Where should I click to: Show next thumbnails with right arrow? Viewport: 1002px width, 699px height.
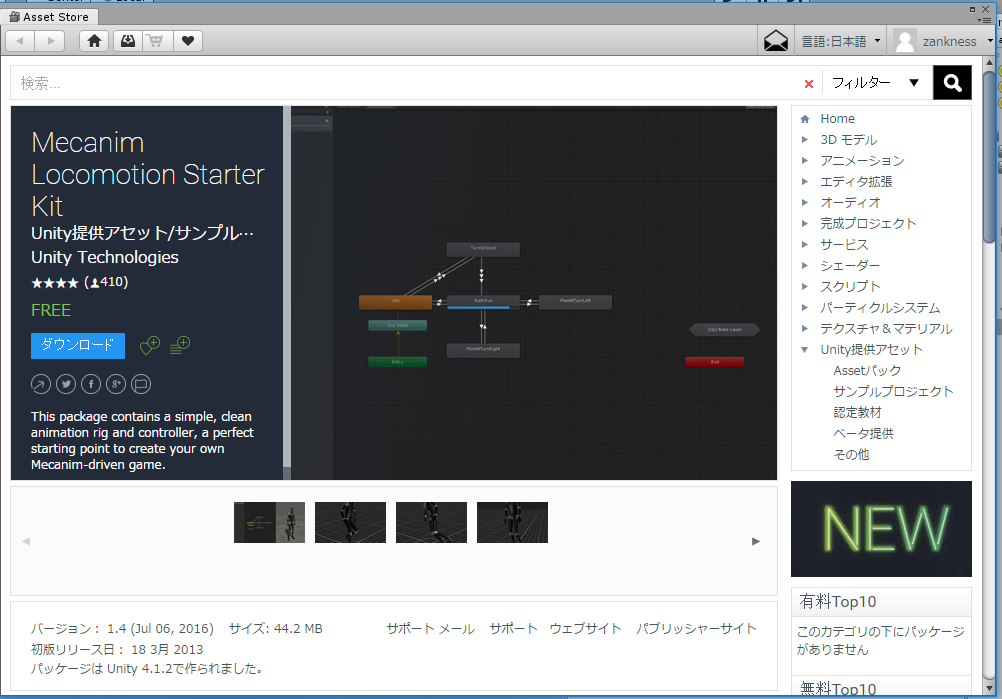(x=756, y=541)
